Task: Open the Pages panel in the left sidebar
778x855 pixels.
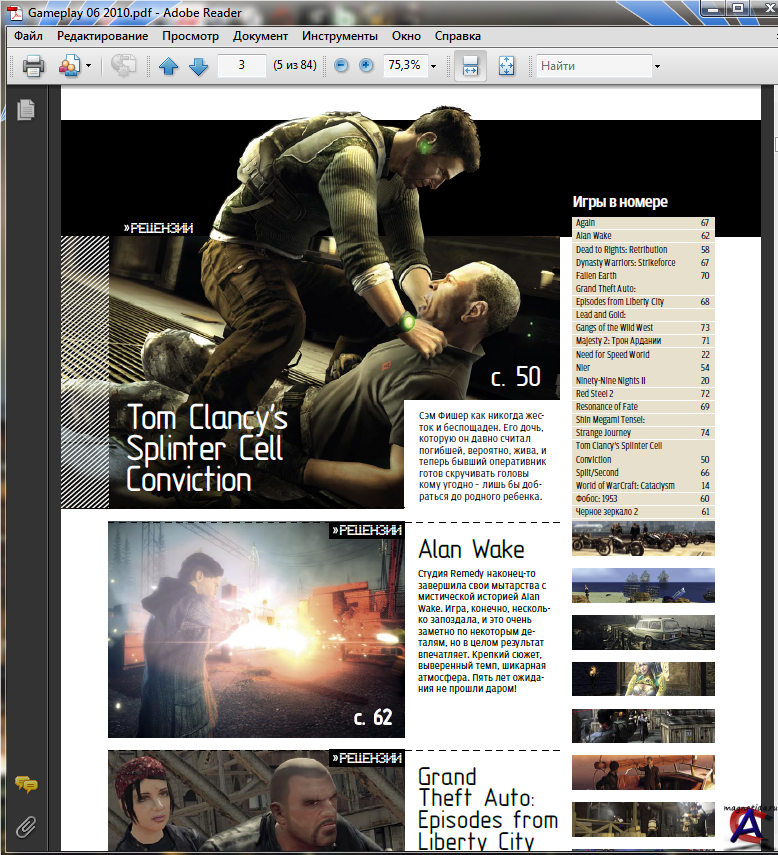Action: [x=25, y=110]
